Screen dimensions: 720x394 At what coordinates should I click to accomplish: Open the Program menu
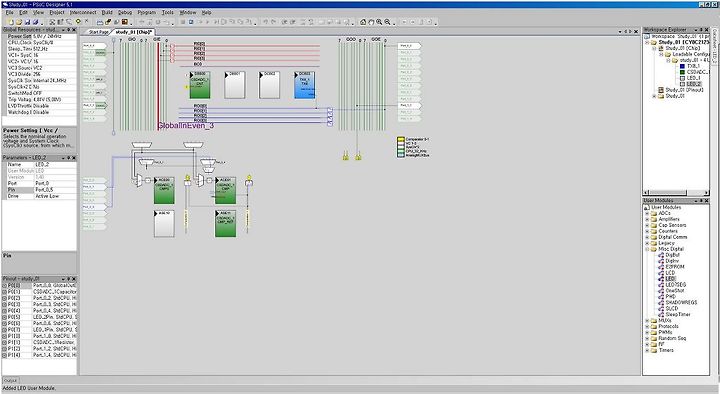(x=147, y=12)
